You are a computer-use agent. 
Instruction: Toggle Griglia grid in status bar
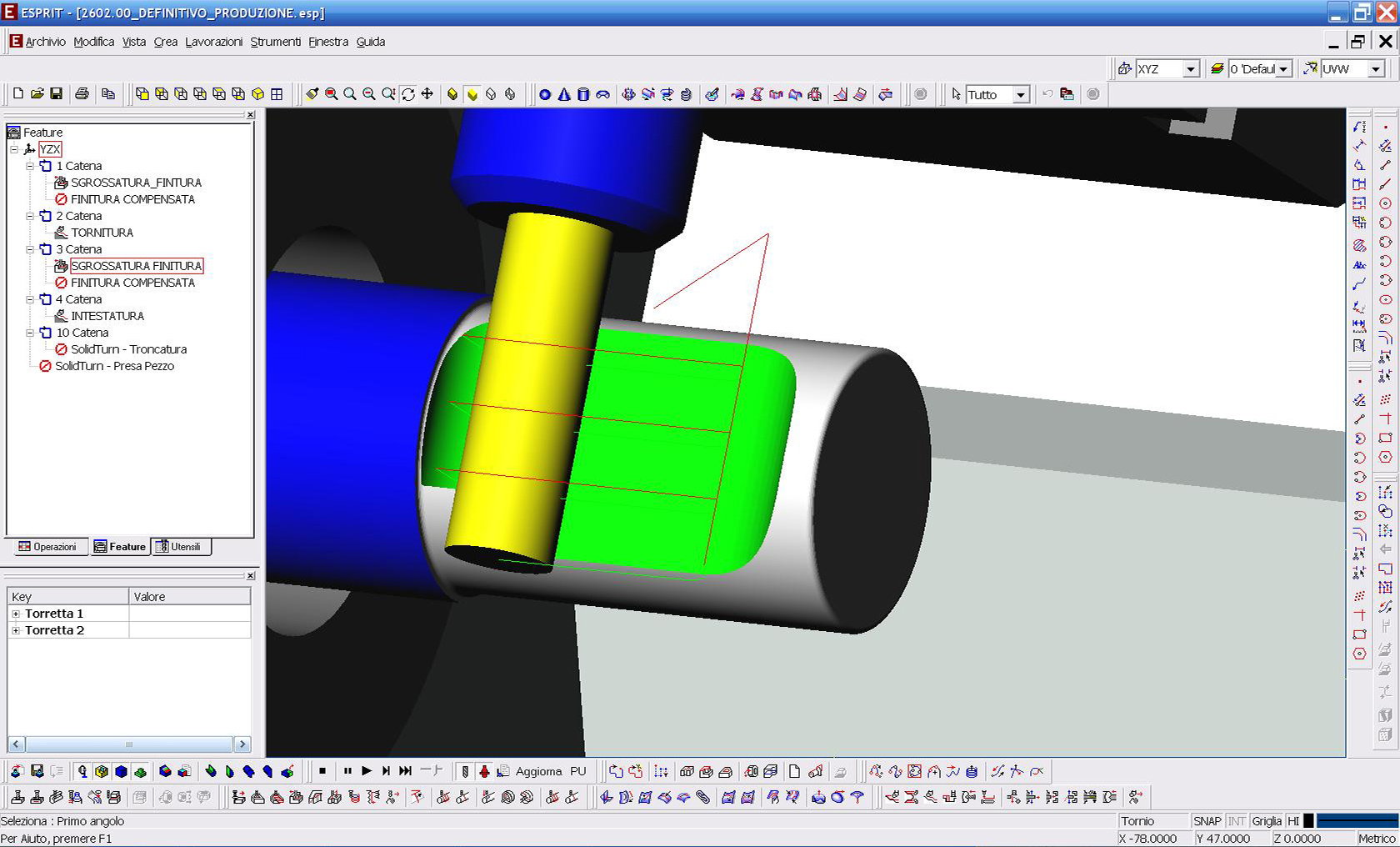point(1266,821)
